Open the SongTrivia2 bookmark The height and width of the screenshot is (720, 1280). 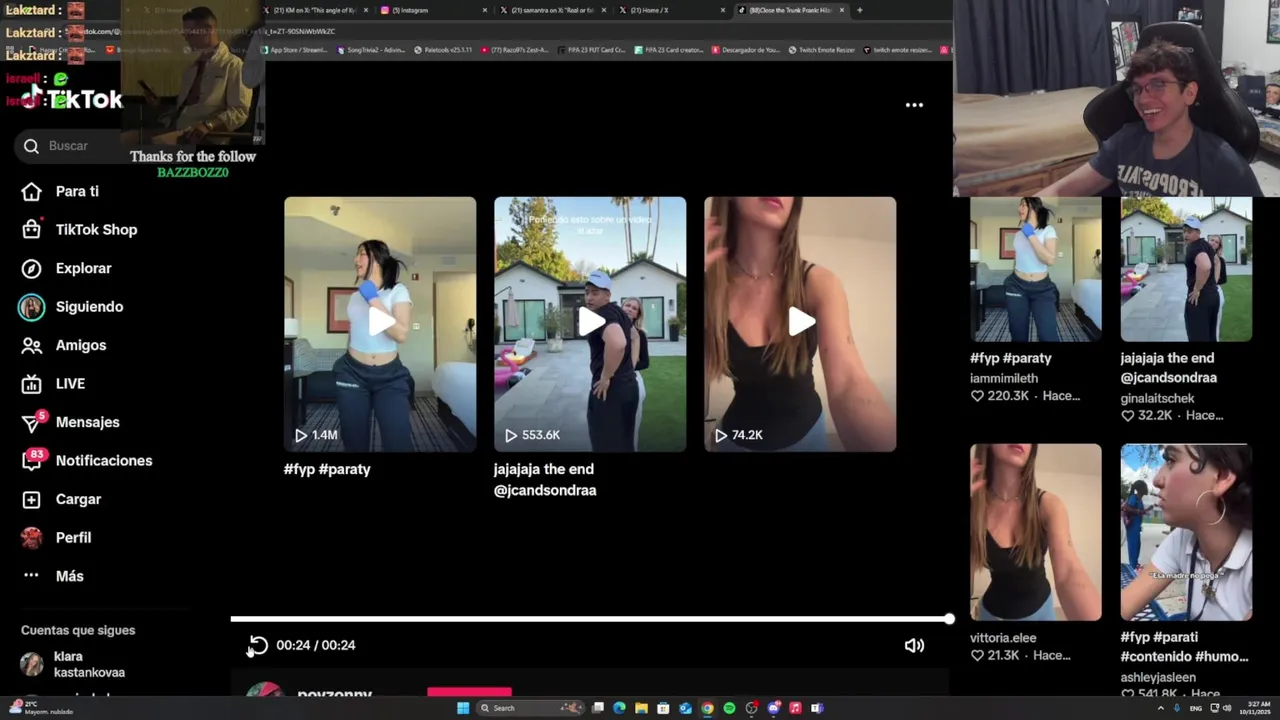[372, 49]
